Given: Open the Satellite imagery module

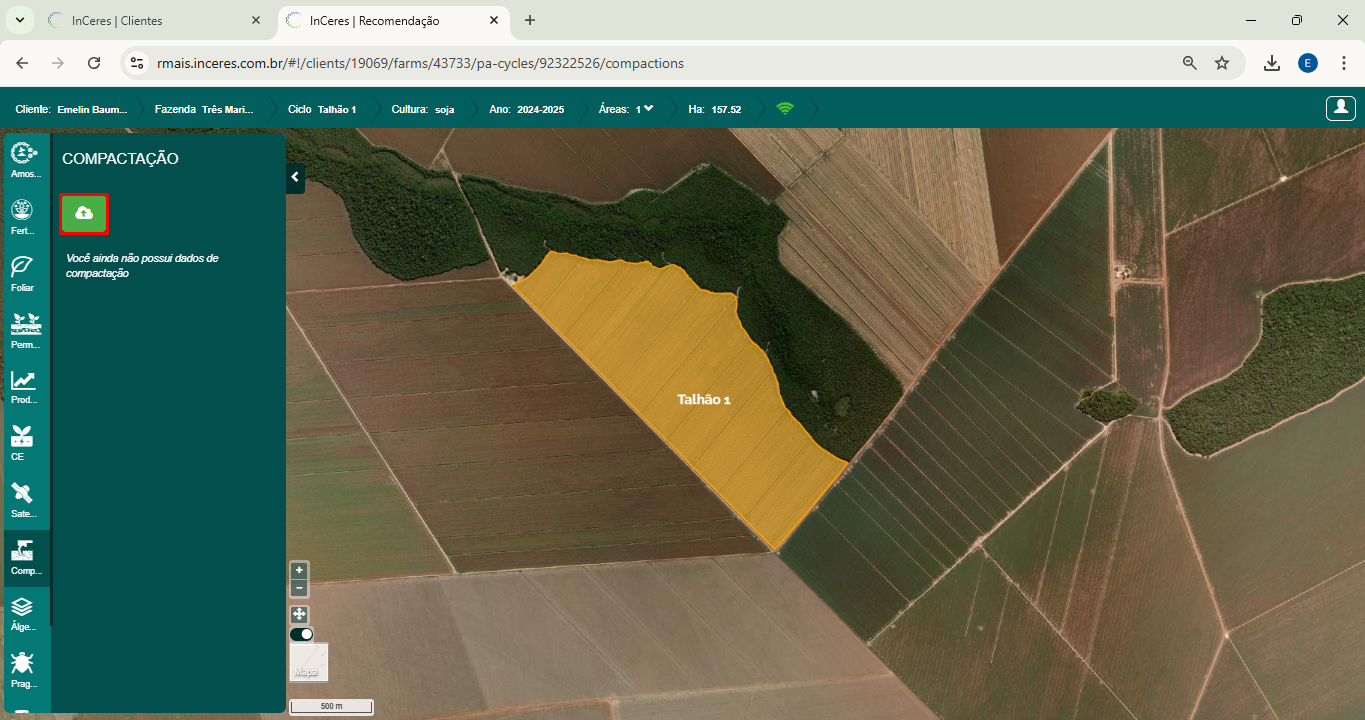Looking at the screenshot, I should (25, 499).
